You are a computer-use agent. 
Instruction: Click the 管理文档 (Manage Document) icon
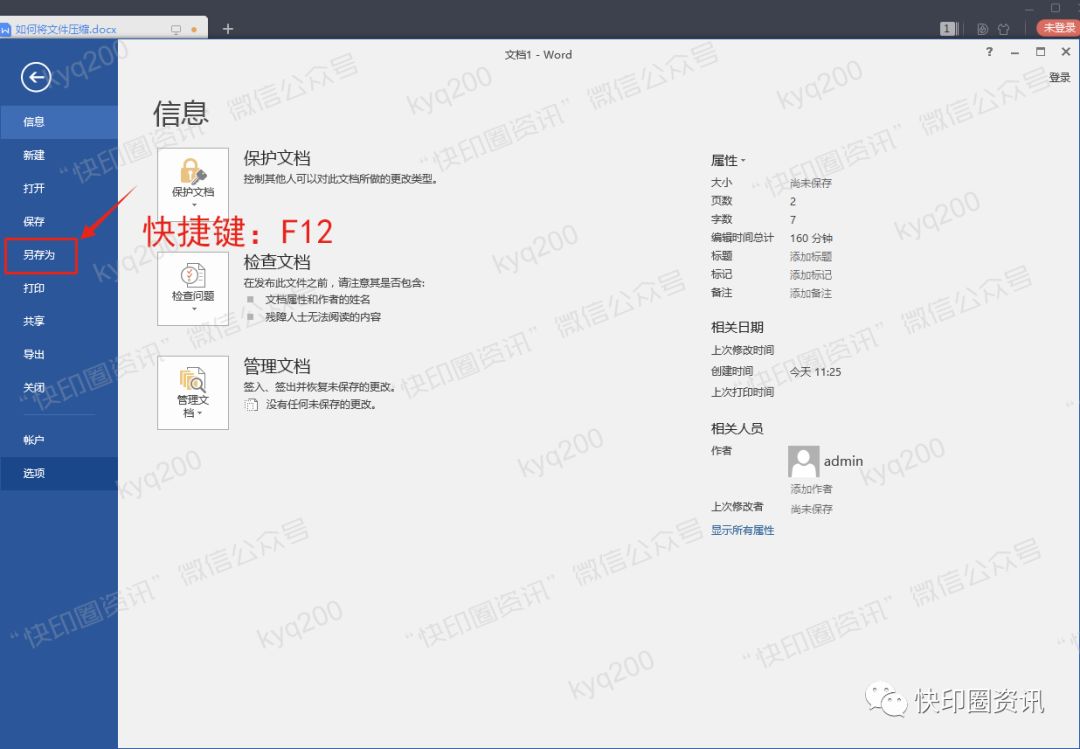pos(192,380)
